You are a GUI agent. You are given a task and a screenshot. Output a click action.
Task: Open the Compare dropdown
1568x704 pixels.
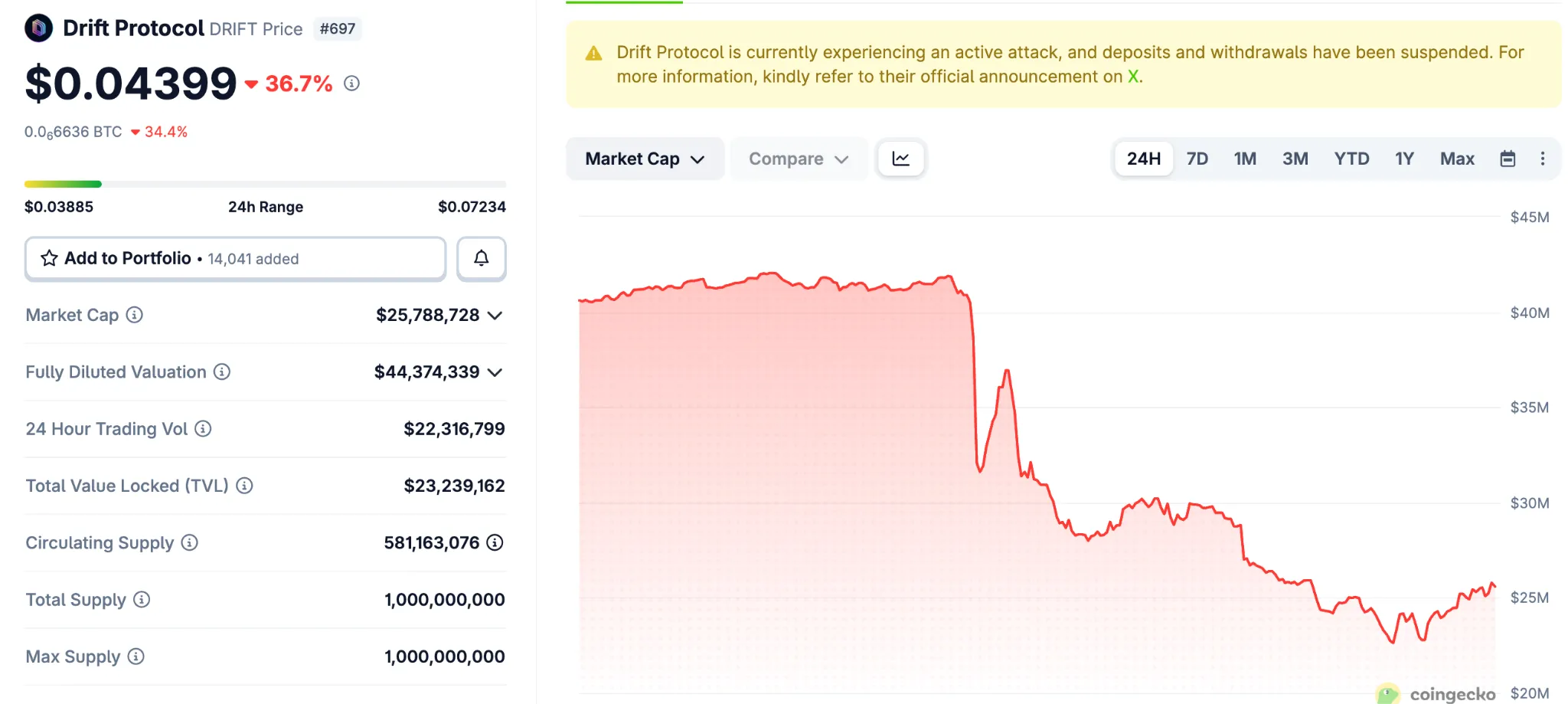(799, 159)
